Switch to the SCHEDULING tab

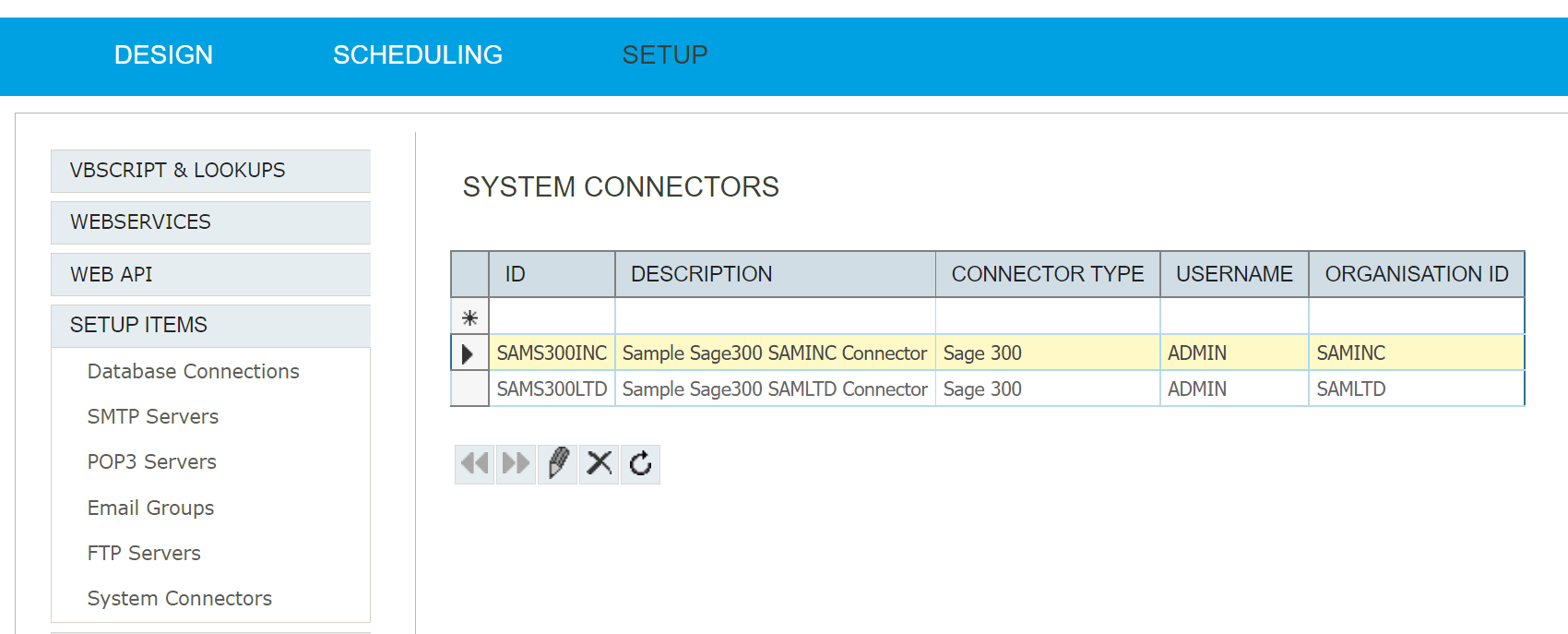[x=417, y=55]
